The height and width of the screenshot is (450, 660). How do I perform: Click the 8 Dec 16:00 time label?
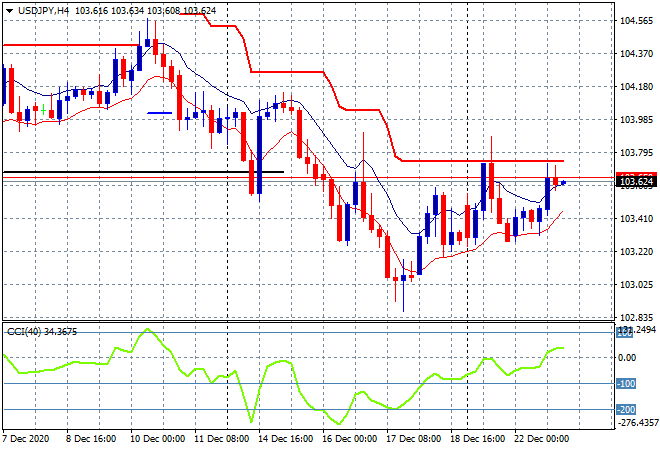pos(91,439)
